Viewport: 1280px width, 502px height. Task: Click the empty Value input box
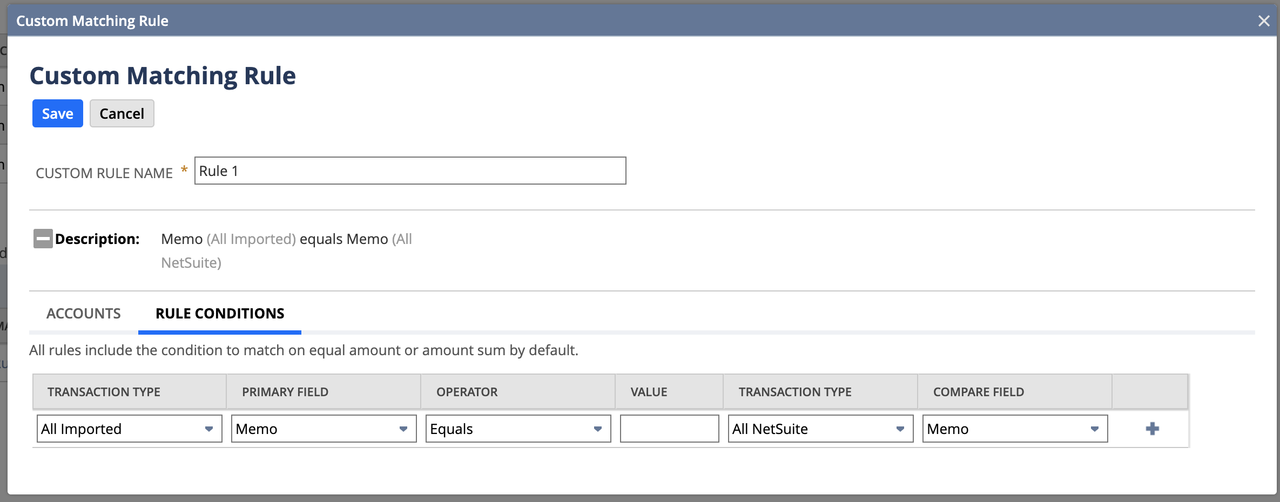coord(669,429)
